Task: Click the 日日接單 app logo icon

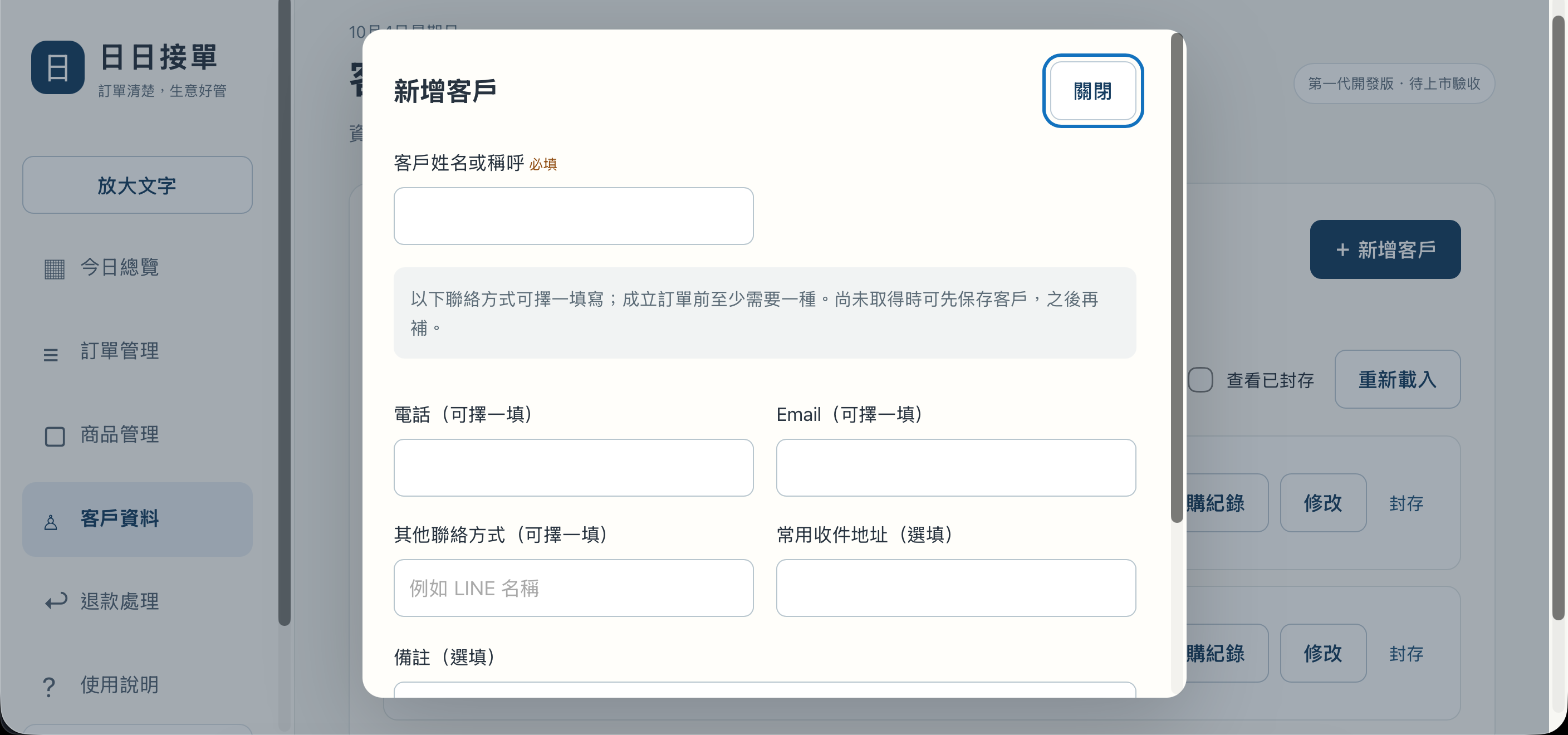Action: tap(58, 67)
